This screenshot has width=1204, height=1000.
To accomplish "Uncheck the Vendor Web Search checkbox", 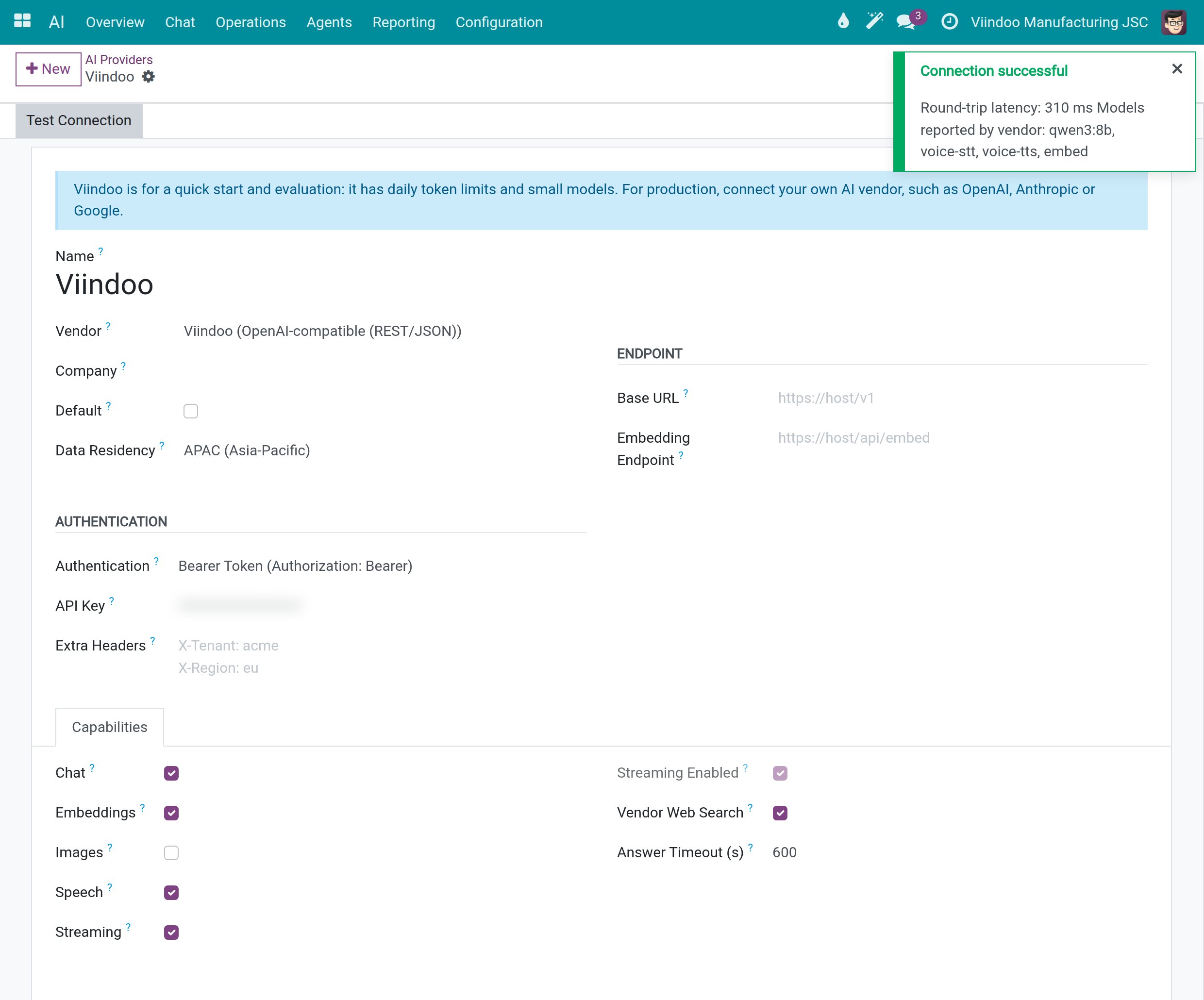I will click(780, 813).
